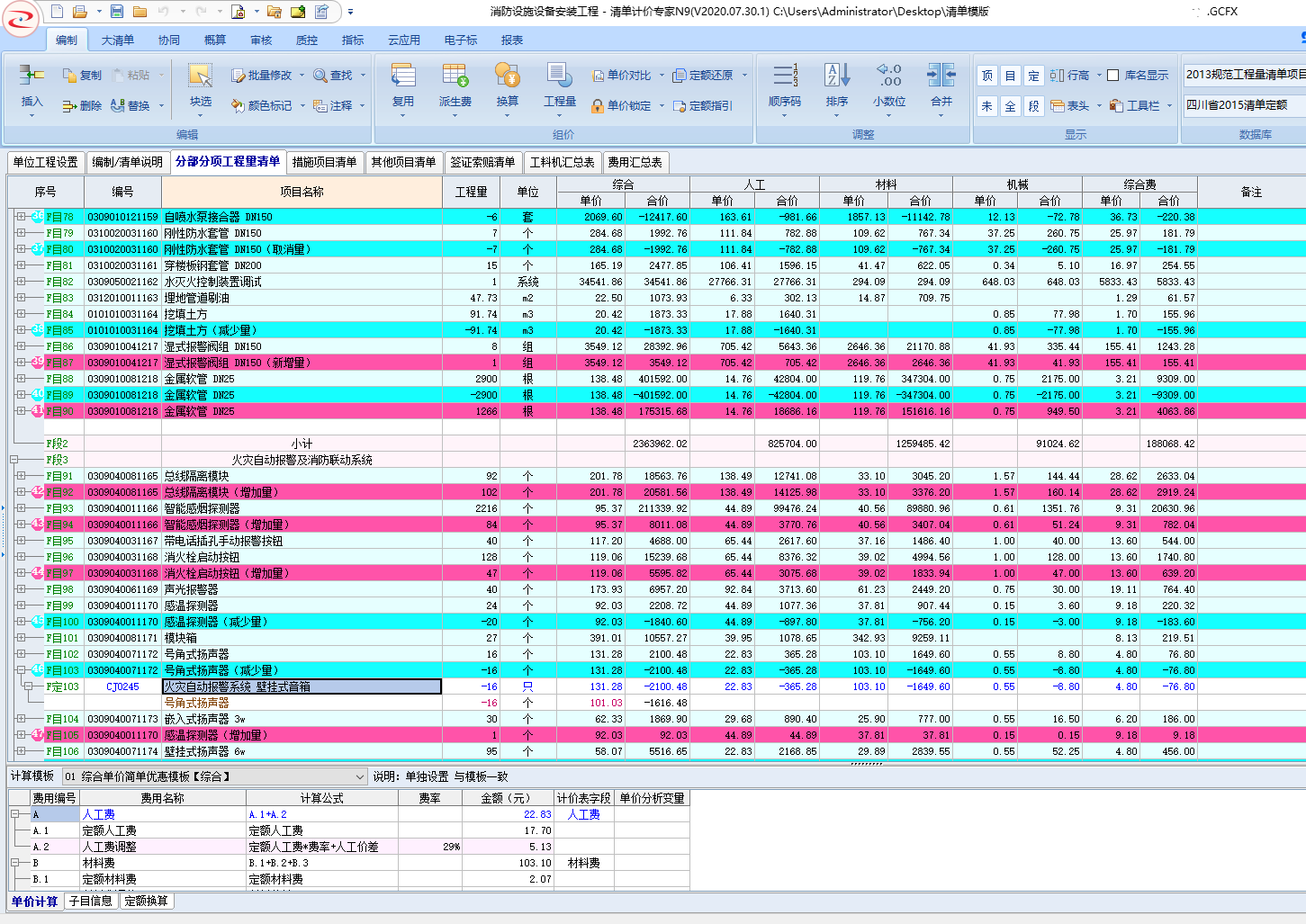This screenshot has height=924, width=1306.
Task: Toggle the 未 display button
Action: pyautogui.click(x=987, y=105)
